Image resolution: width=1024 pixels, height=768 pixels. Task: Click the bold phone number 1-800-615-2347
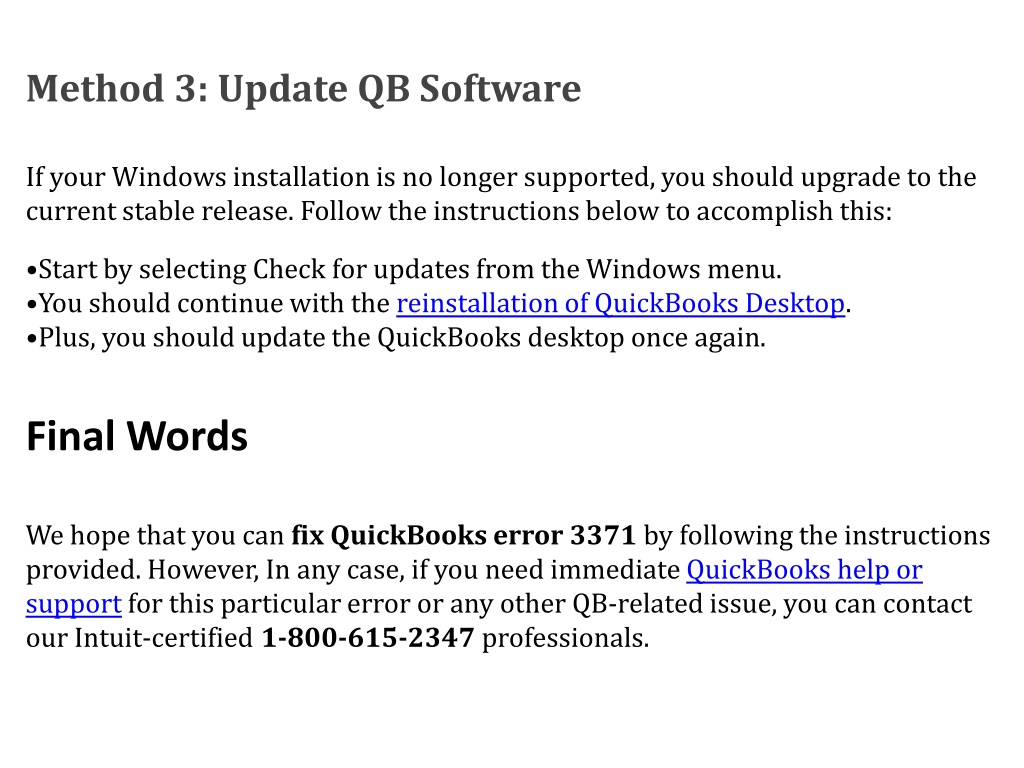[368, 638]
